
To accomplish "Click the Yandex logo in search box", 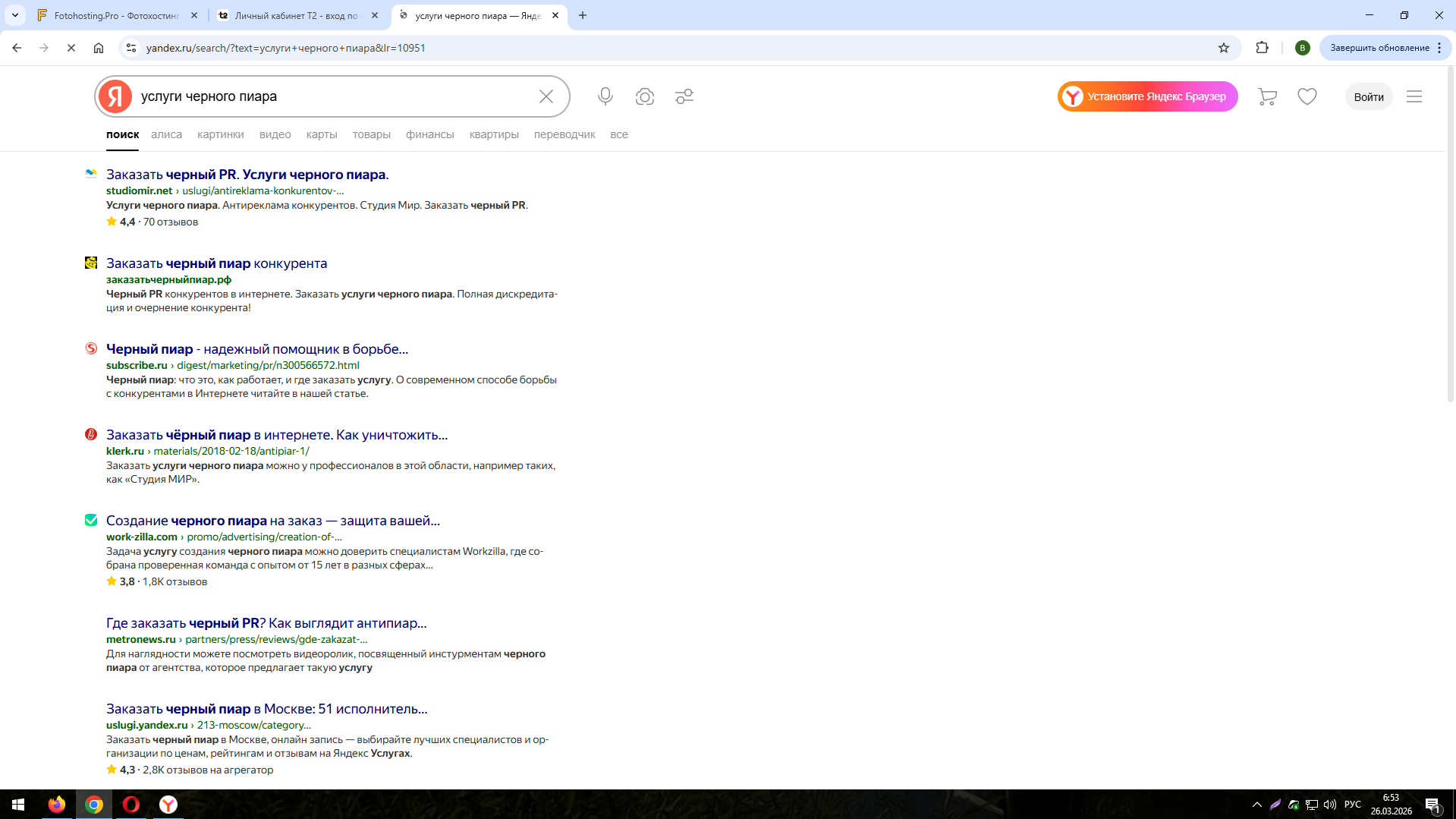I will coord(115,96).
